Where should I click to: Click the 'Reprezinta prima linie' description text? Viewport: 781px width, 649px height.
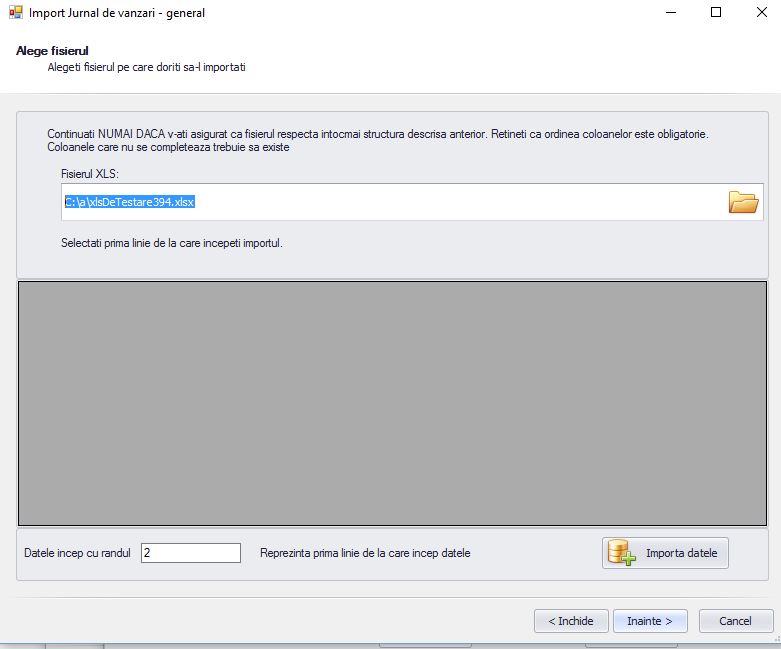click(x=364, y=553)
